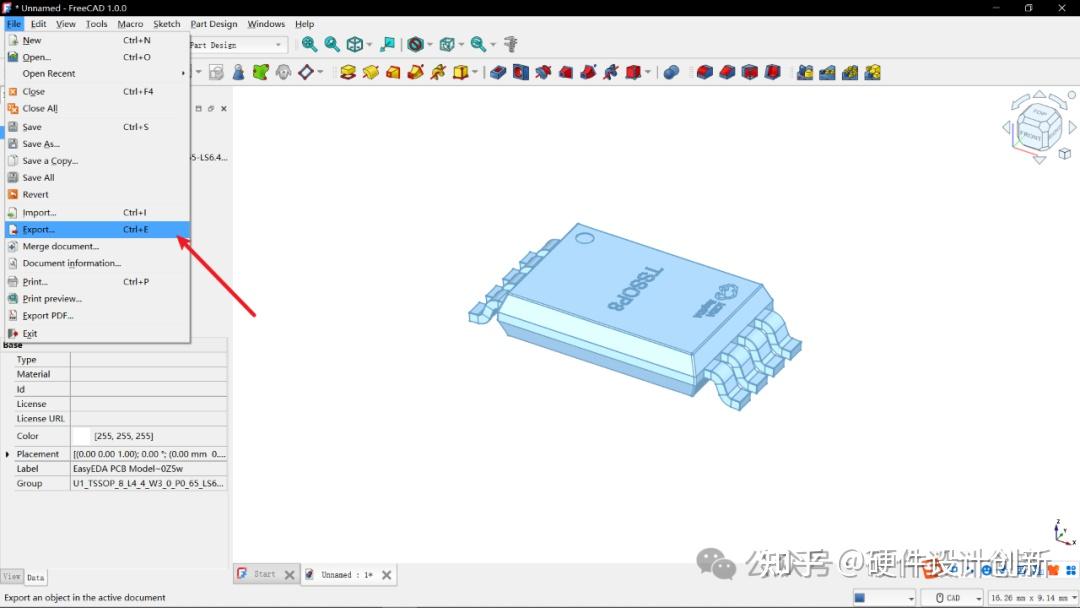Select the Pocket tool
The image size is (1080, 608).
tap(498, 72)
